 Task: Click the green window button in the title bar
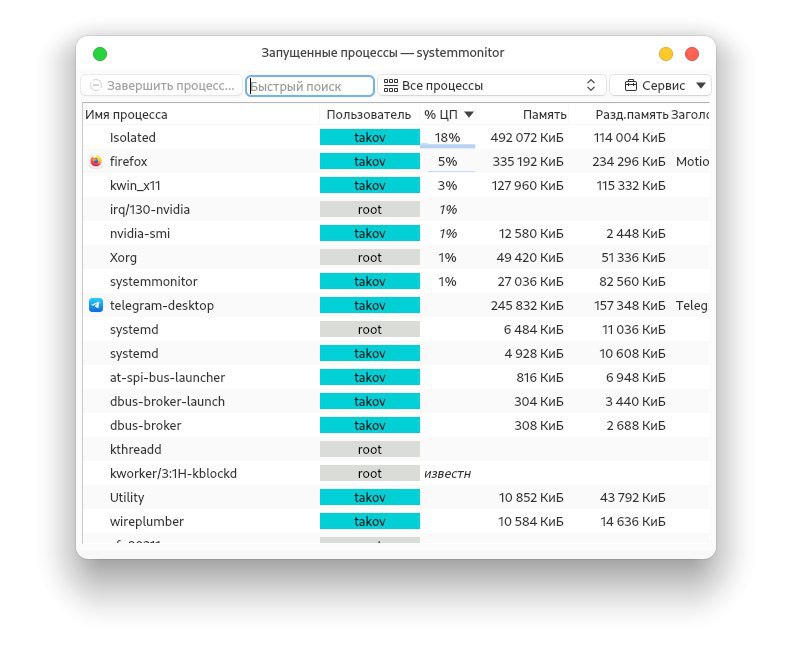(x=100, y=54)
